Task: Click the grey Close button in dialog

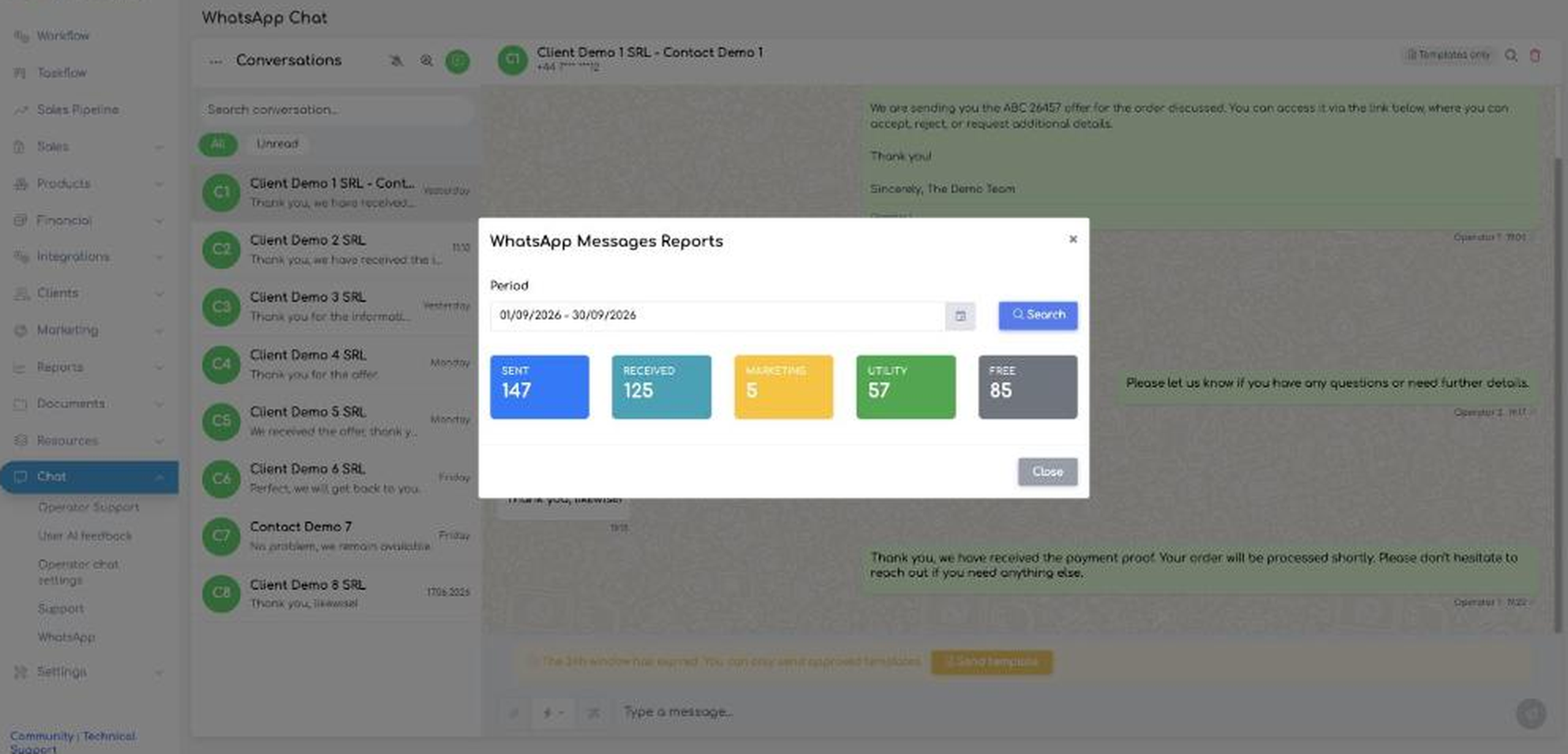Action: (x=1047, y=472)
